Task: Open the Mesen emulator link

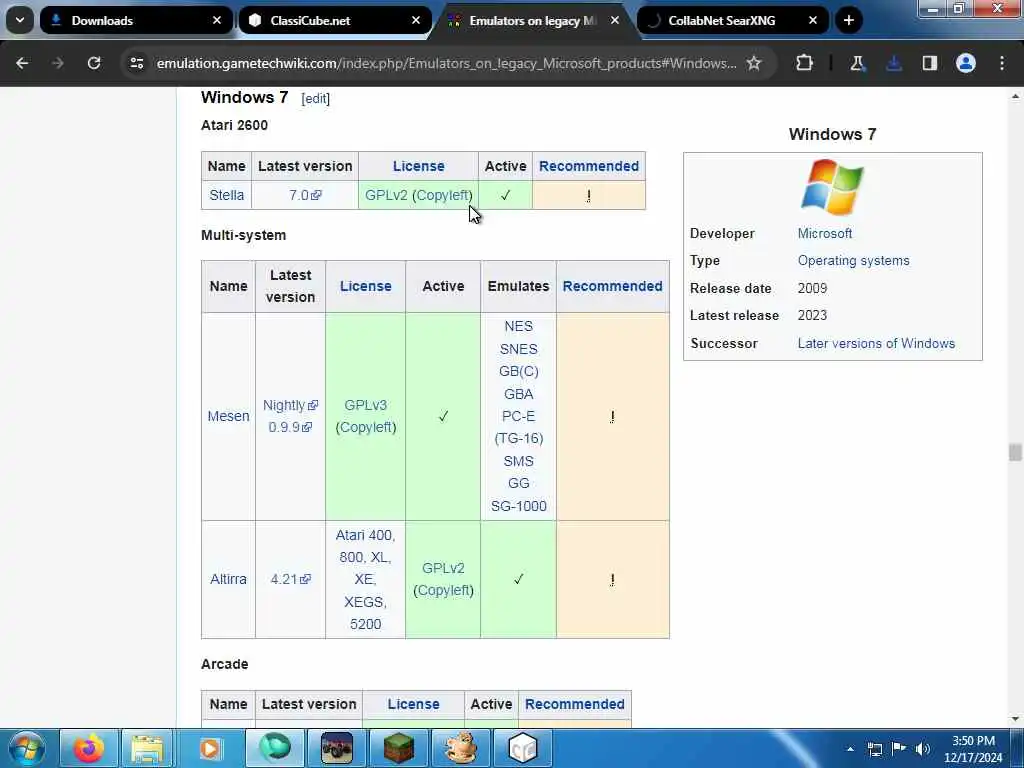Action: click(229, 417)
